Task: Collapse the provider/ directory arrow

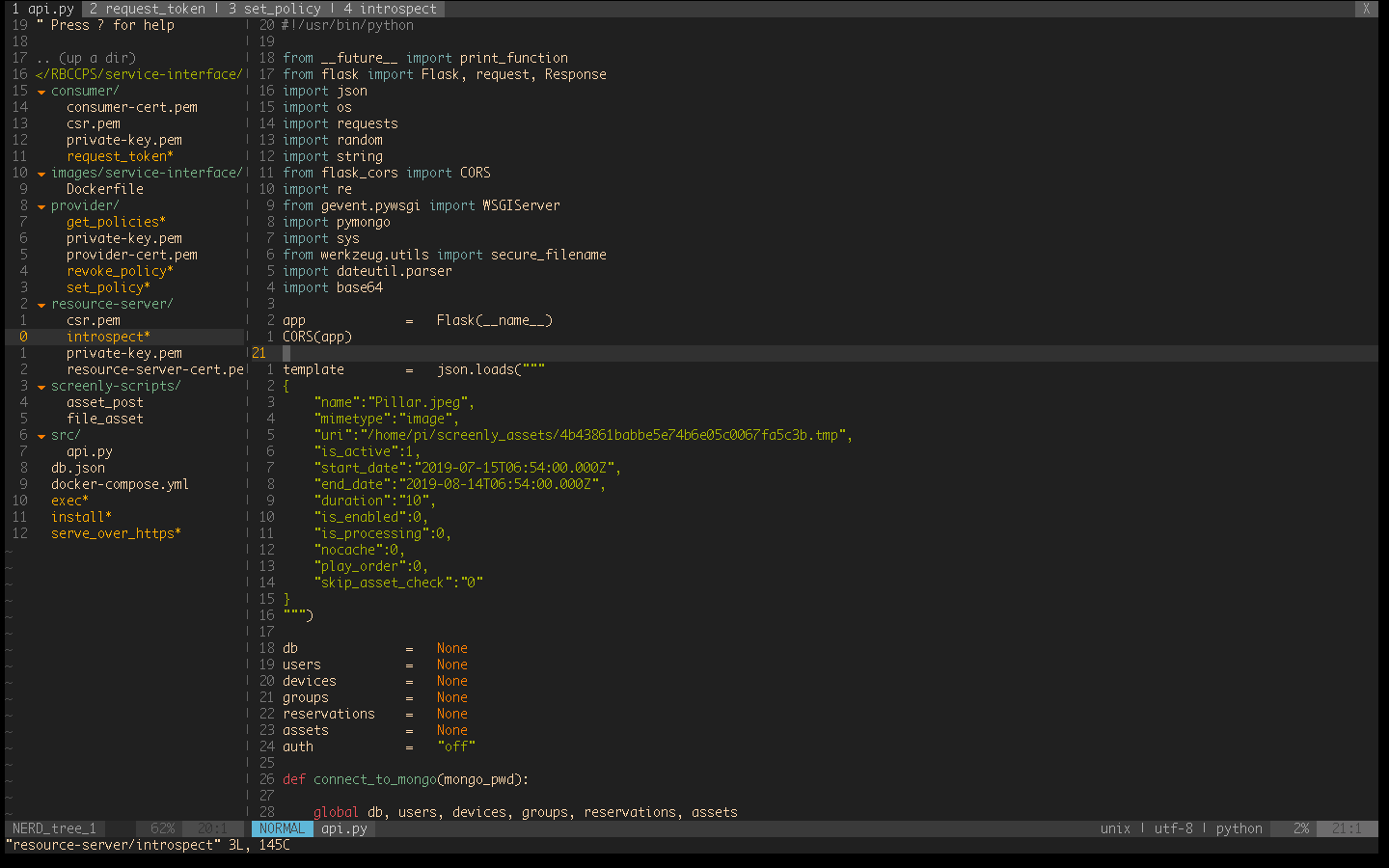Action: click(x=41, y=206)
